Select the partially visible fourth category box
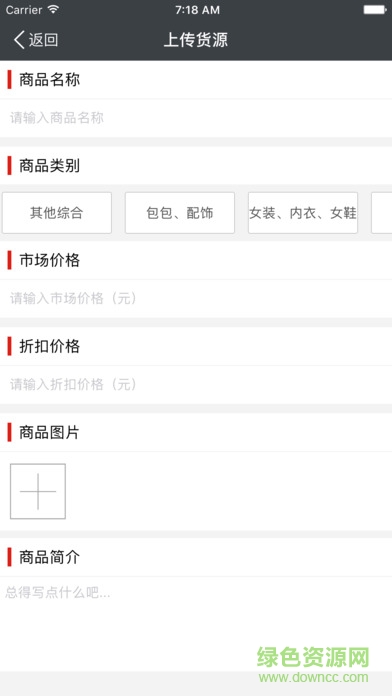The height and width of the screenshot is (696, 392). click(382, 213)
